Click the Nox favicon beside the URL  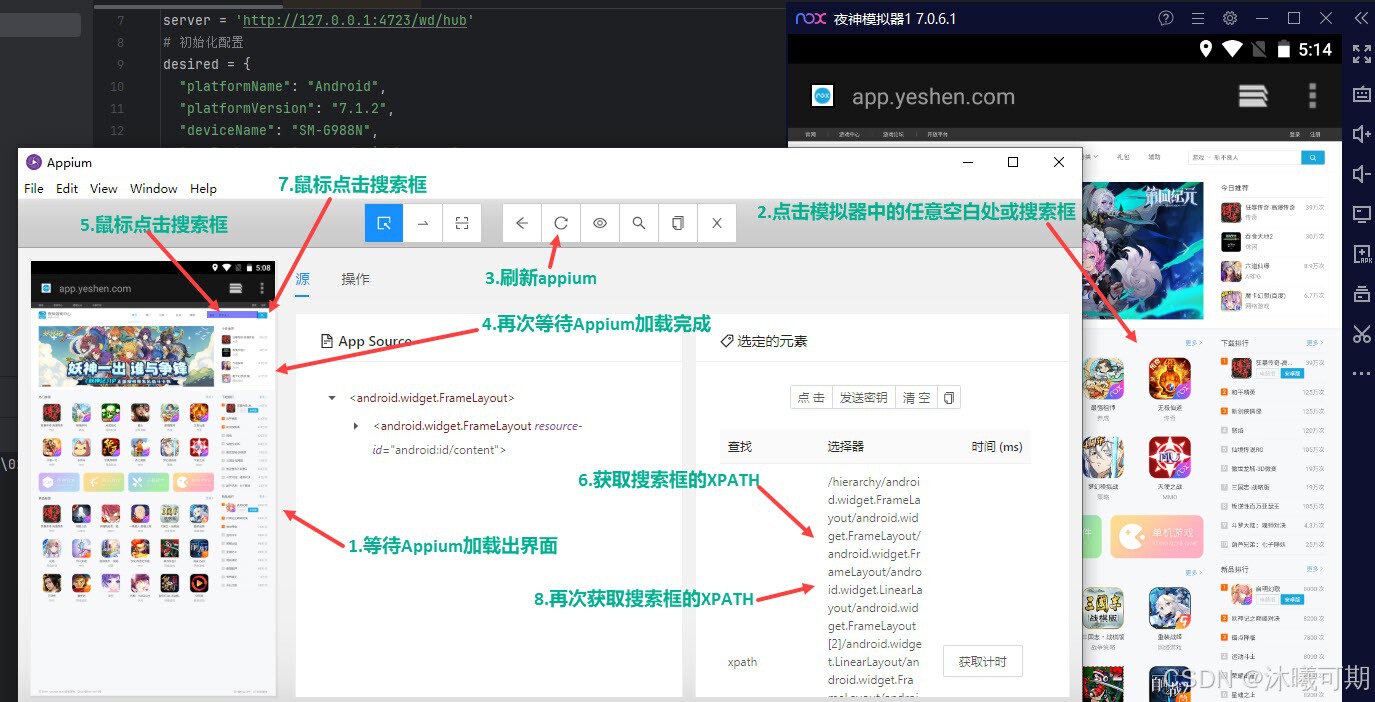(x=821, y=96)
